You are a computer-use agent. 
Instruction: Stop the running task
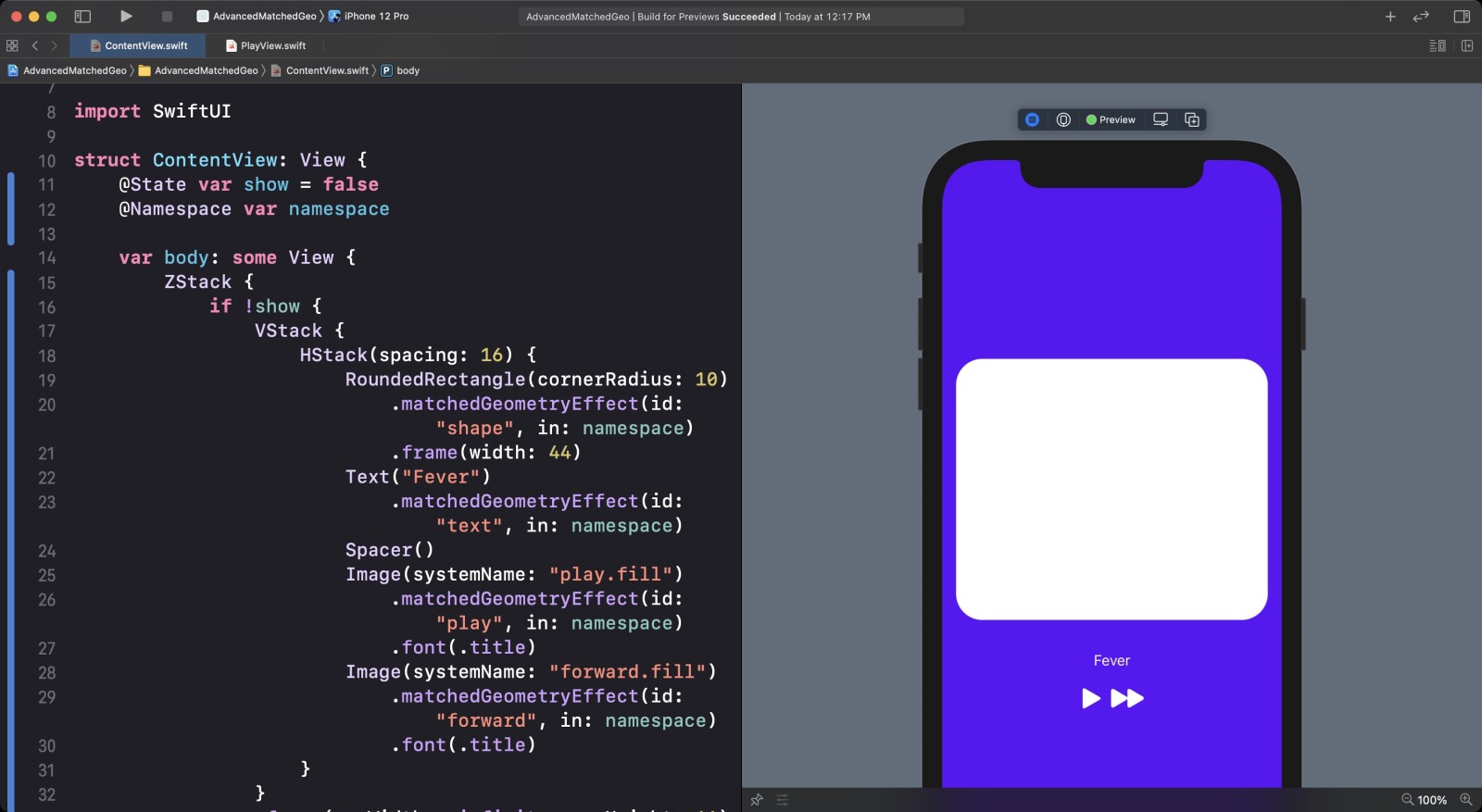[167, 16]
